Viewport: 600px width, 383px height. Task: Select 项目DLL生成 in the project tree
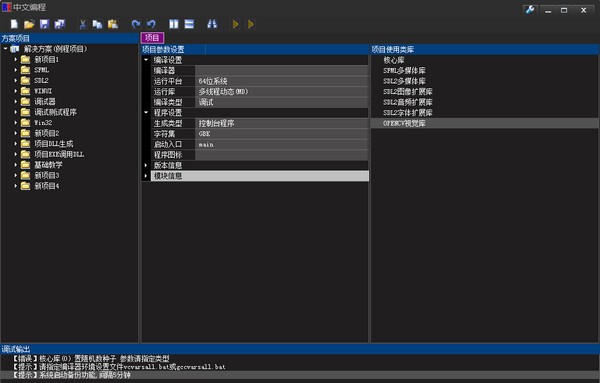54,144
